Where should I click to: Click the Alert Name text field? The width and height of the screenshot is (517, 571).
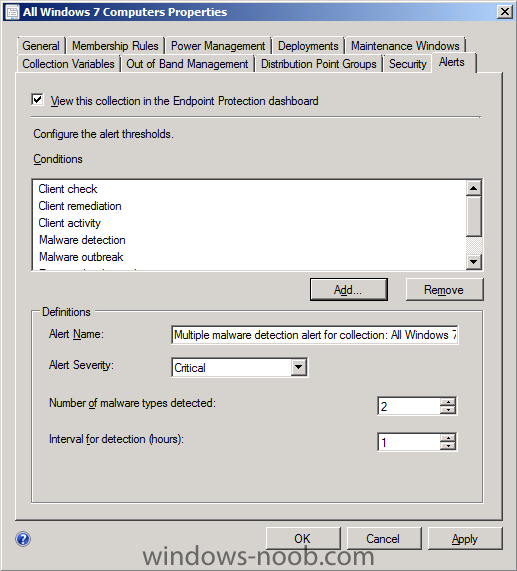(315, 335)
